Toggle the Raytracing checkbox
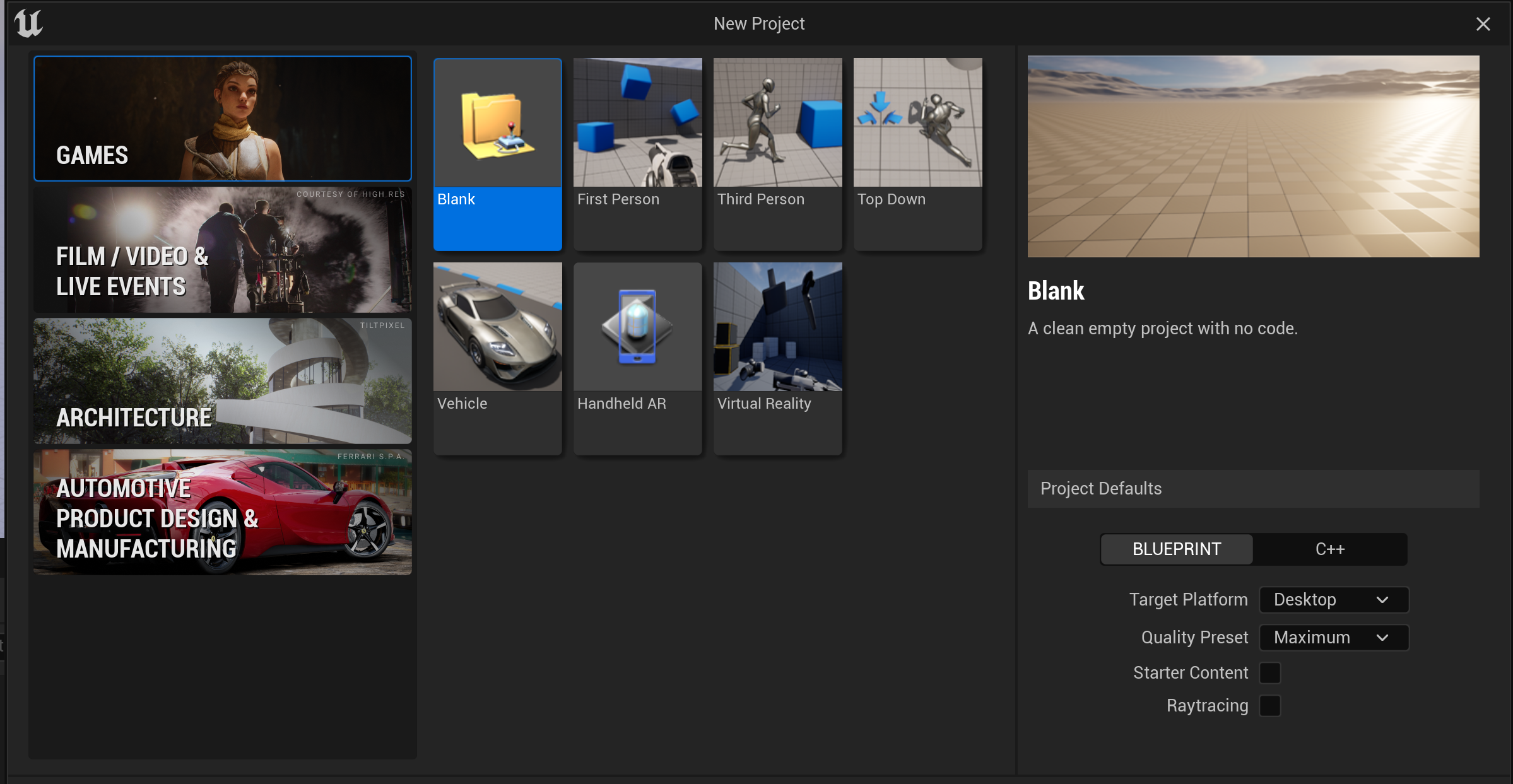1513x784 pixels. click(1269, 706)
